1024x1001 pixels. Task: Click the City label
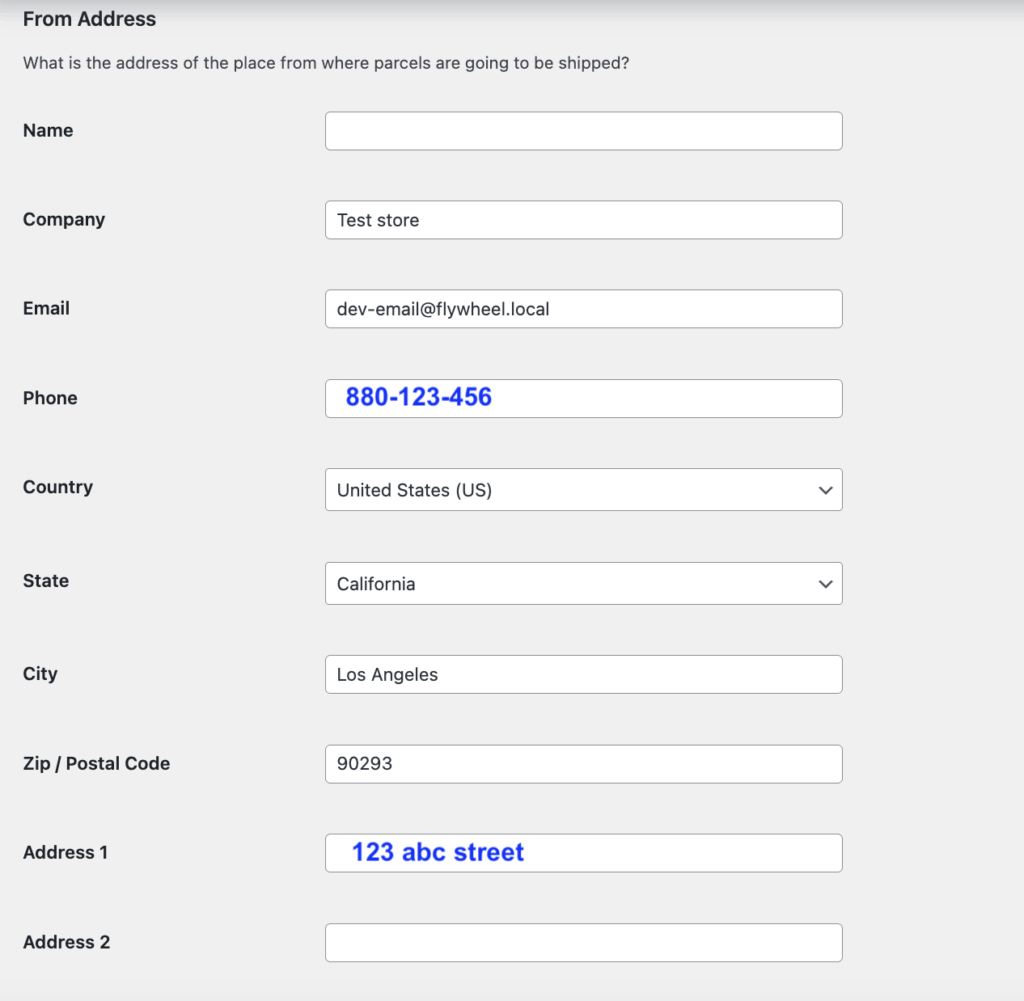tap(40, 674)
